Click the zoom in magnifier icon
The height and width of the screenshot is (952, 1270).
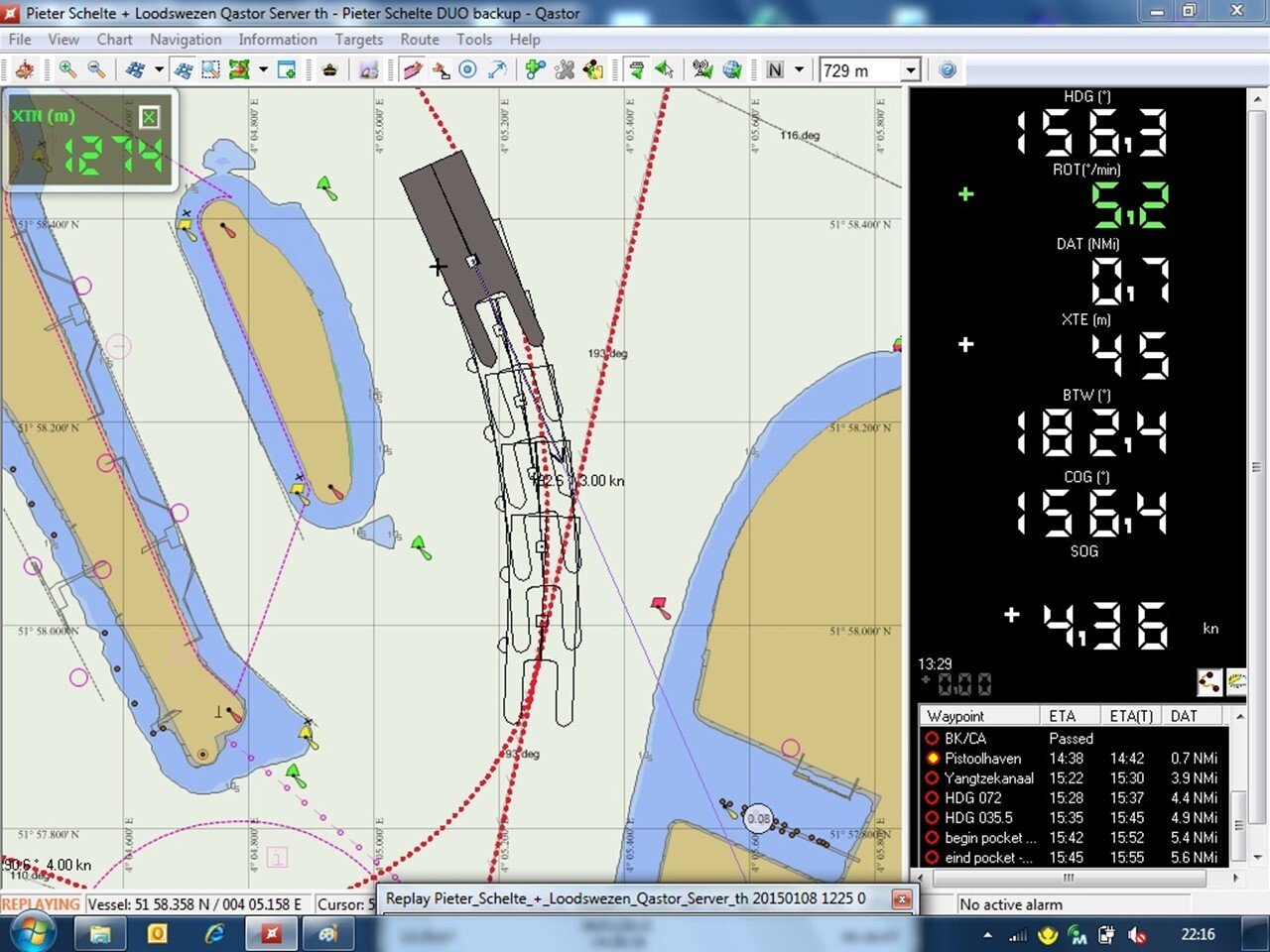(66, 69)
